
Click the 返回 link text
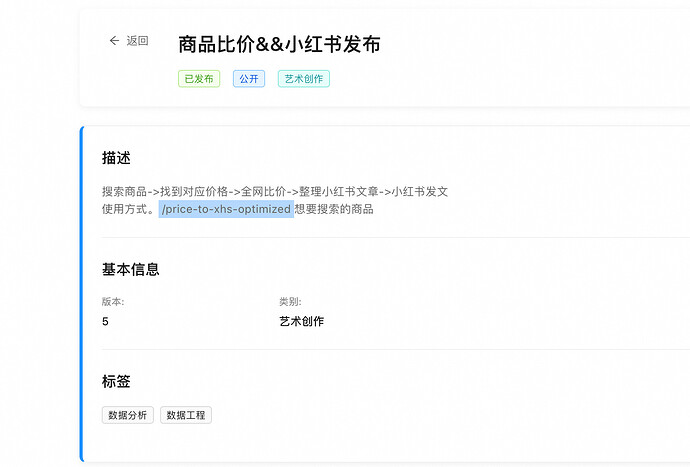click(x=137, y=41)
